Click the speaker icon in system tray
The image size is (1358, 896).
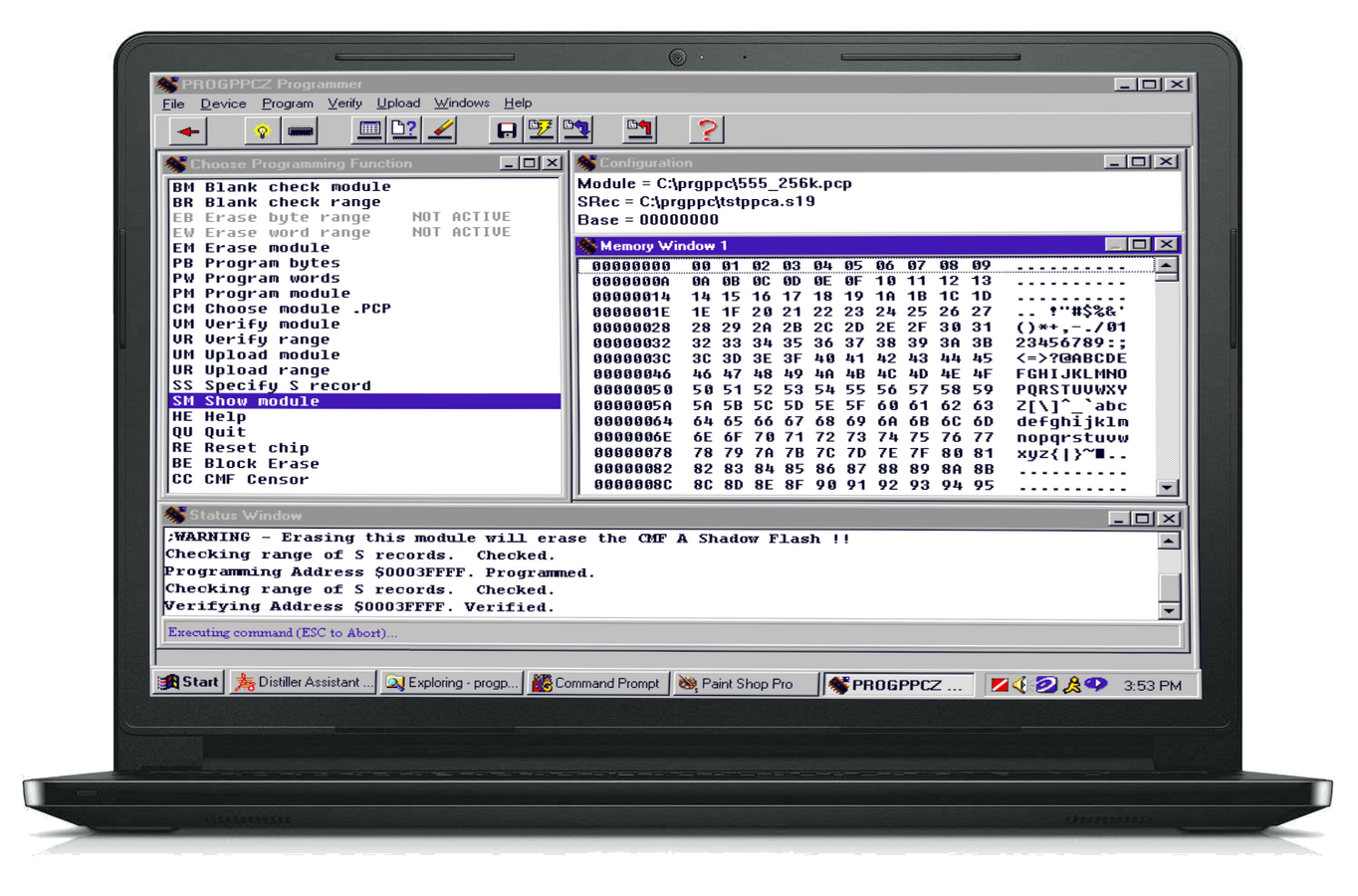click(x=1018, y=684)
